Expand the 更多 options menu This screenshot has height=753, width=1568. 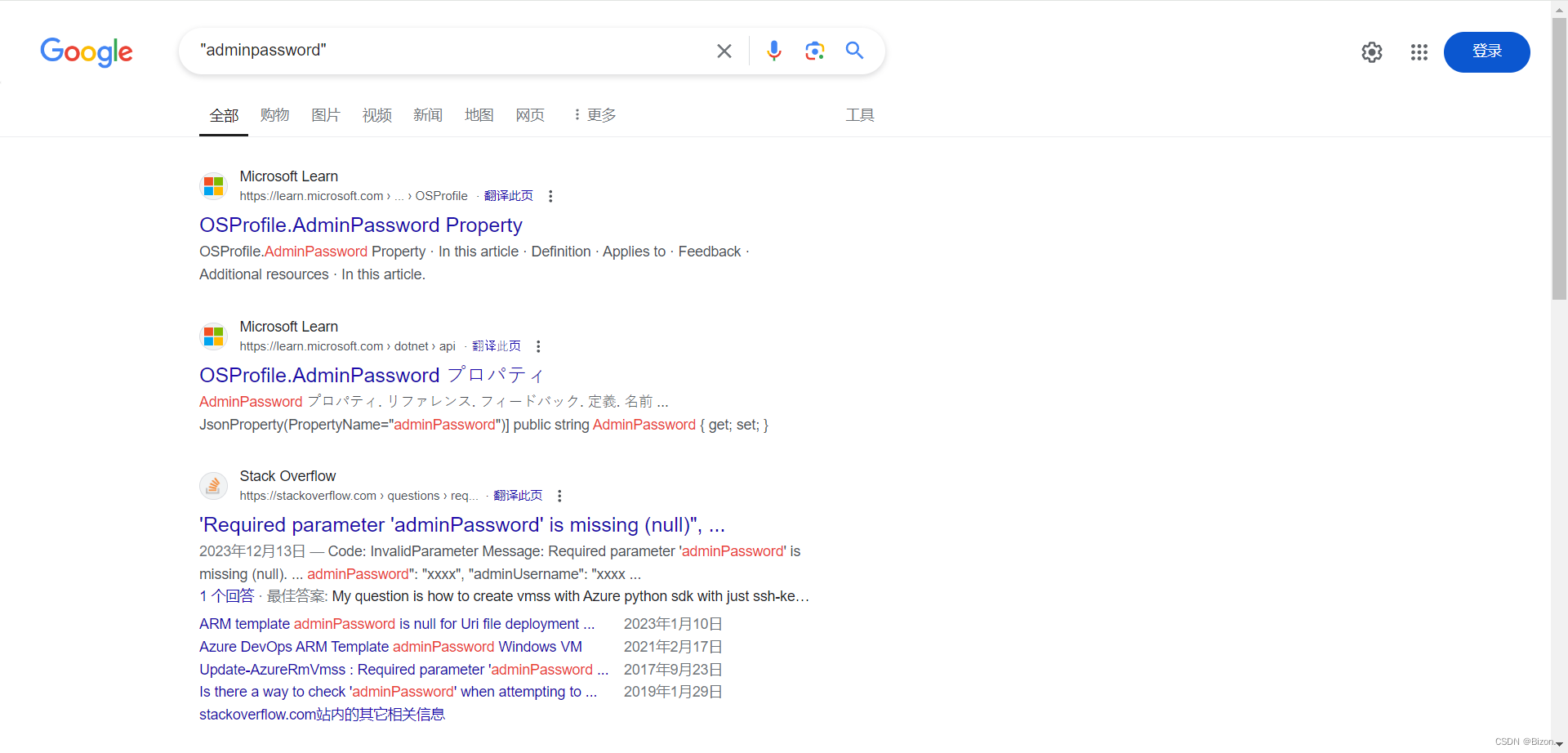pyautogui.click(x=595, y=115)
